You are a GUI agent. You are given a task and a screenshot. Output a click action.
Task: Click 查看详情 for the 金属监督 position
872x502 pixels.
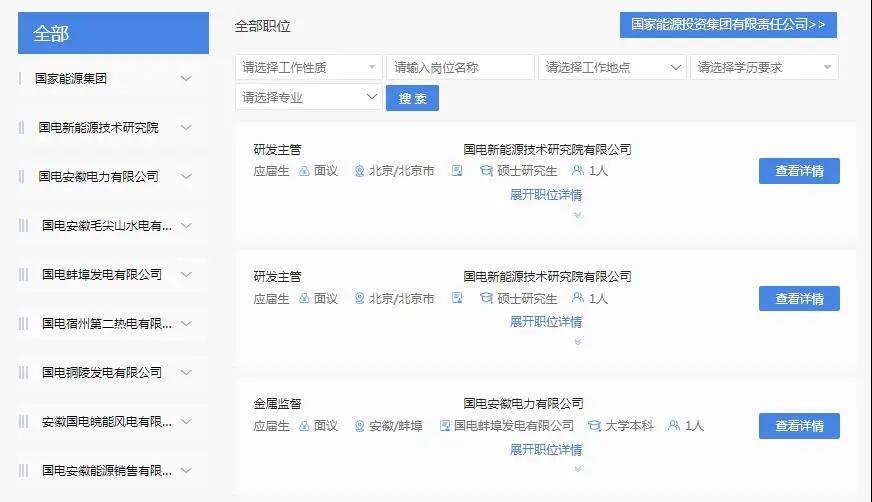pos(799,426)
